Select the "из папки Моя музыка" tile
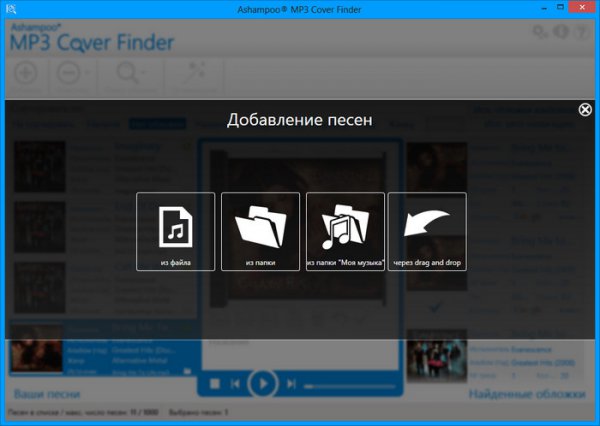The height and width of the screenshot is (426, 600). (345, 232)
